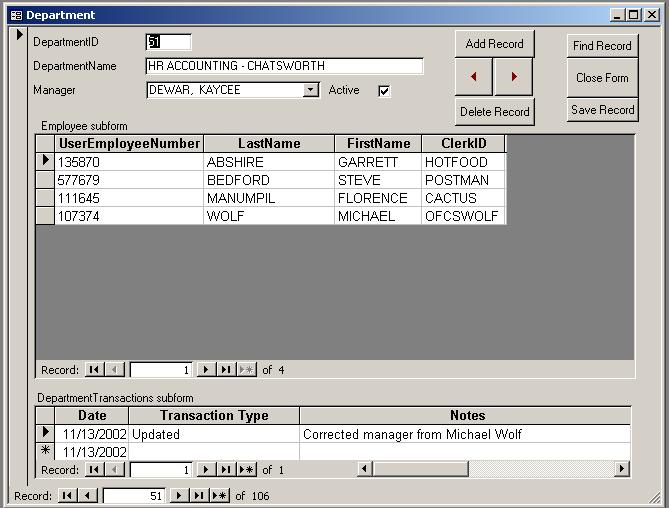Image resolution: width=669 pixels, height=508 pixels.
Task: Go to next department with red right arrow
Action: pyautogui.click(x=514, y=77)
